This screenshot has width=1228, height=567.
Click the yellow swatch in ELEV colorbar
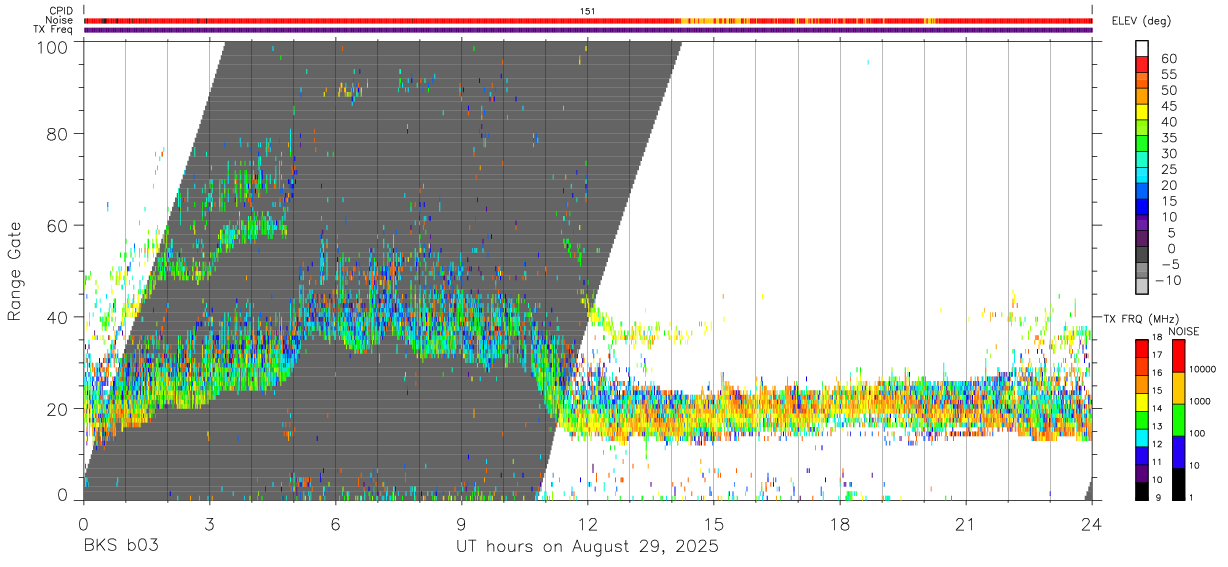[x=1142, y=112]
